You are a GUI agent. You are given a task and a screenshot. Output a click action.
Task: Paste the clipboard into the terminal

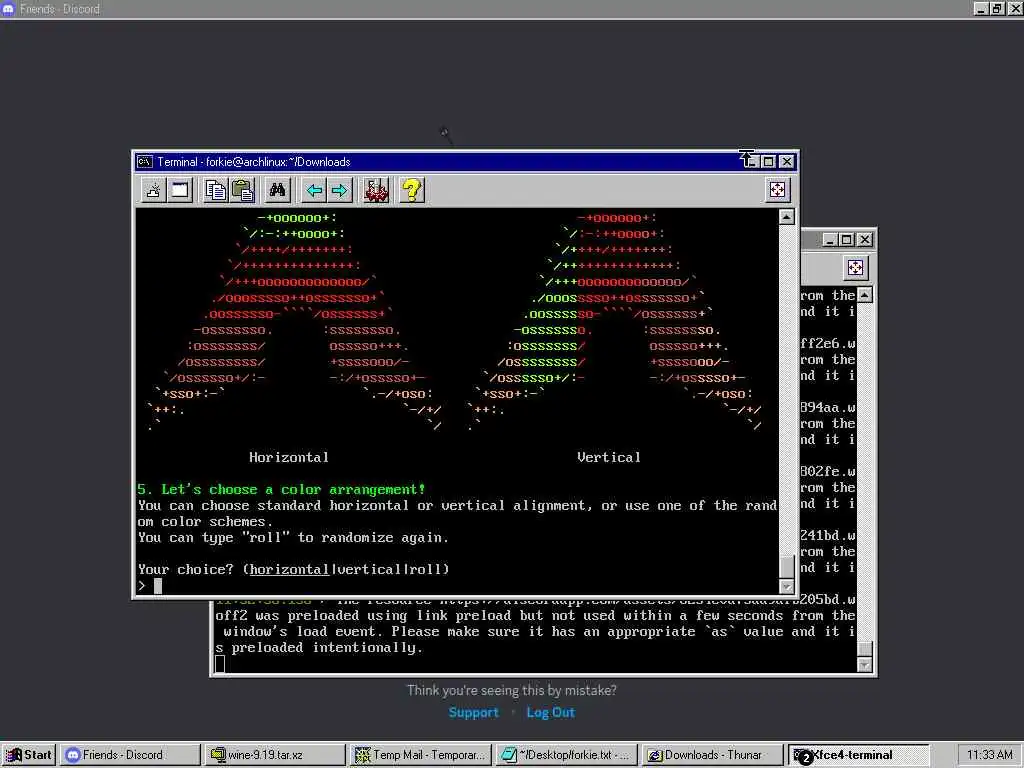(242, 191)
